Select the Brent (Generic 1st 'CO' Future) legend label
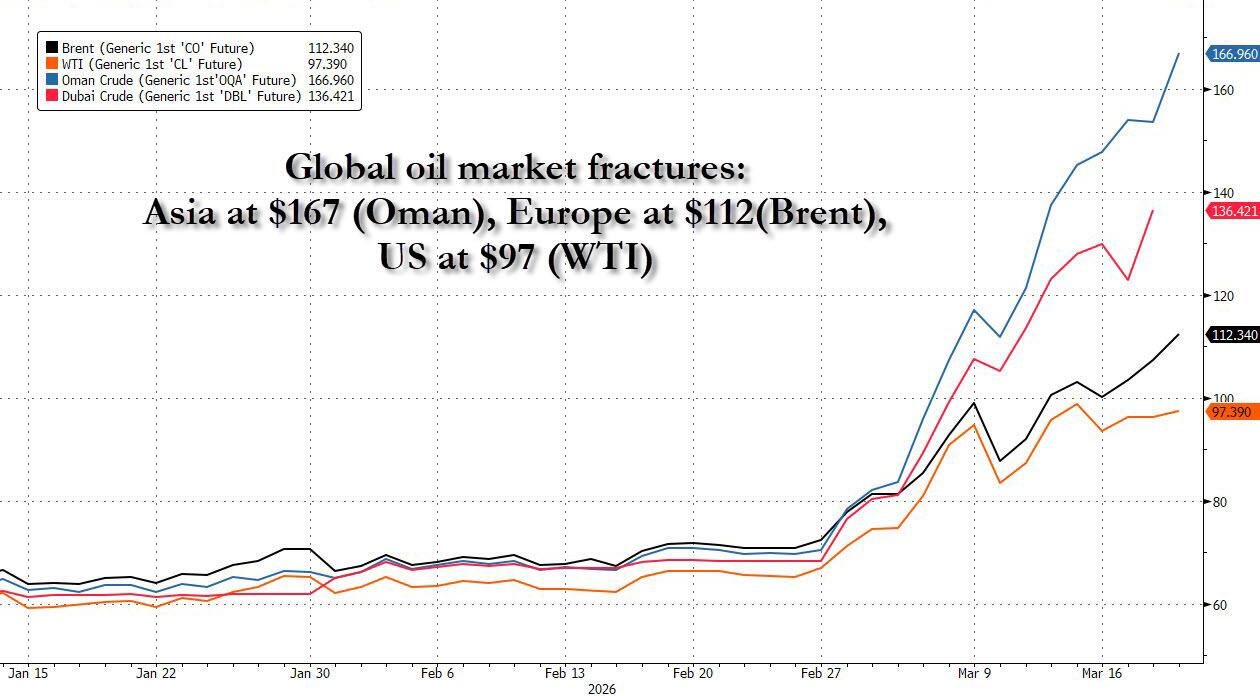 [x=158, y=48]
